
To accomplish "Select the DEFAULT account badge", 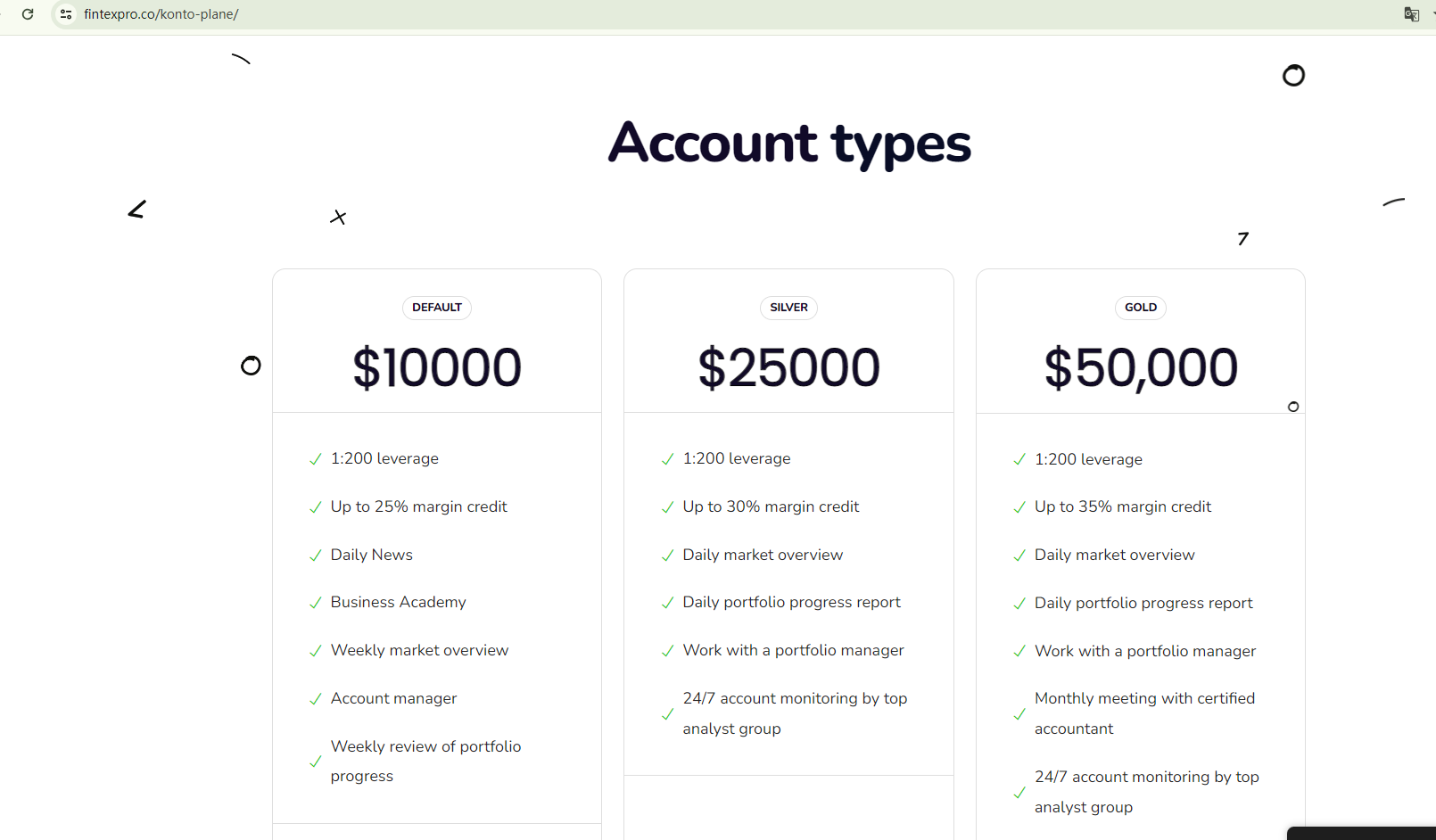I will (x=437, y=308).
